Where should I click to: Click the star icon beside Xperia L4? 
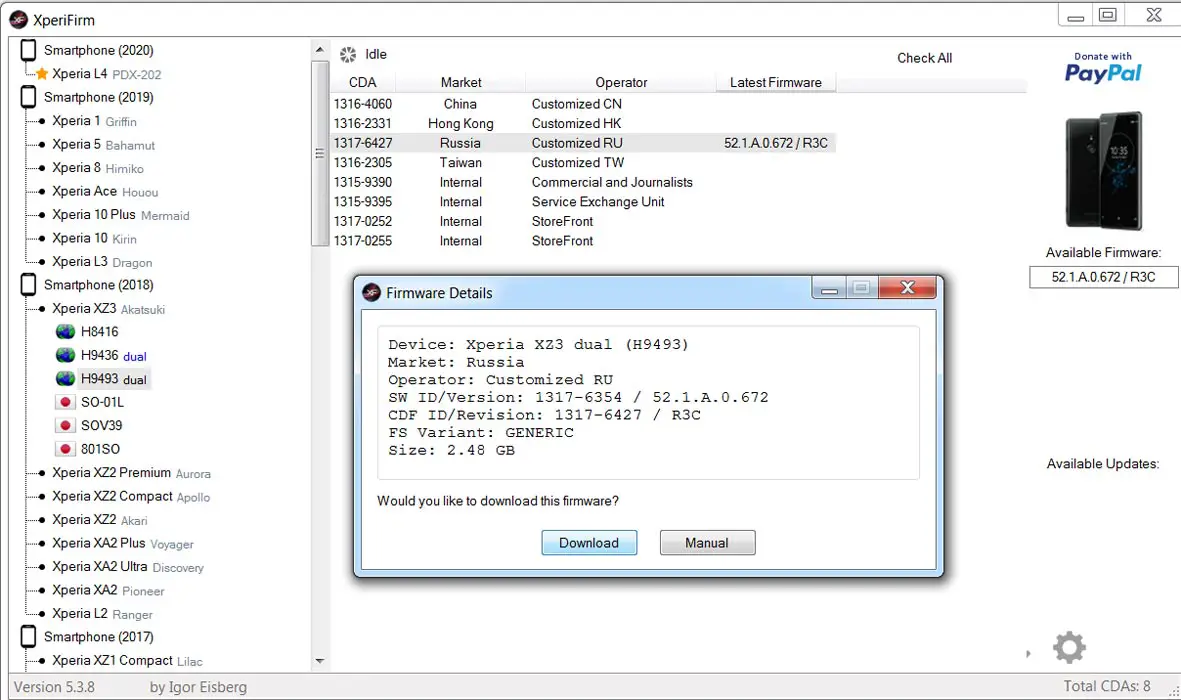[42, 73]
